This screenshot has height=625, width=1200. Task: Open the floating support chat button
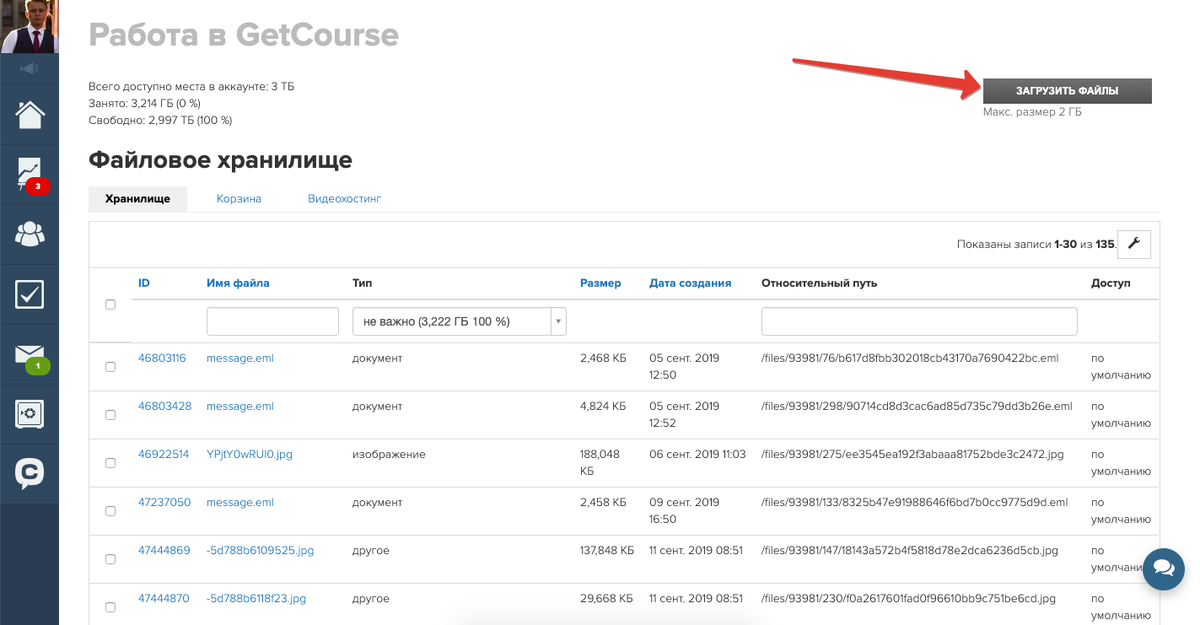click(1163, 567)
